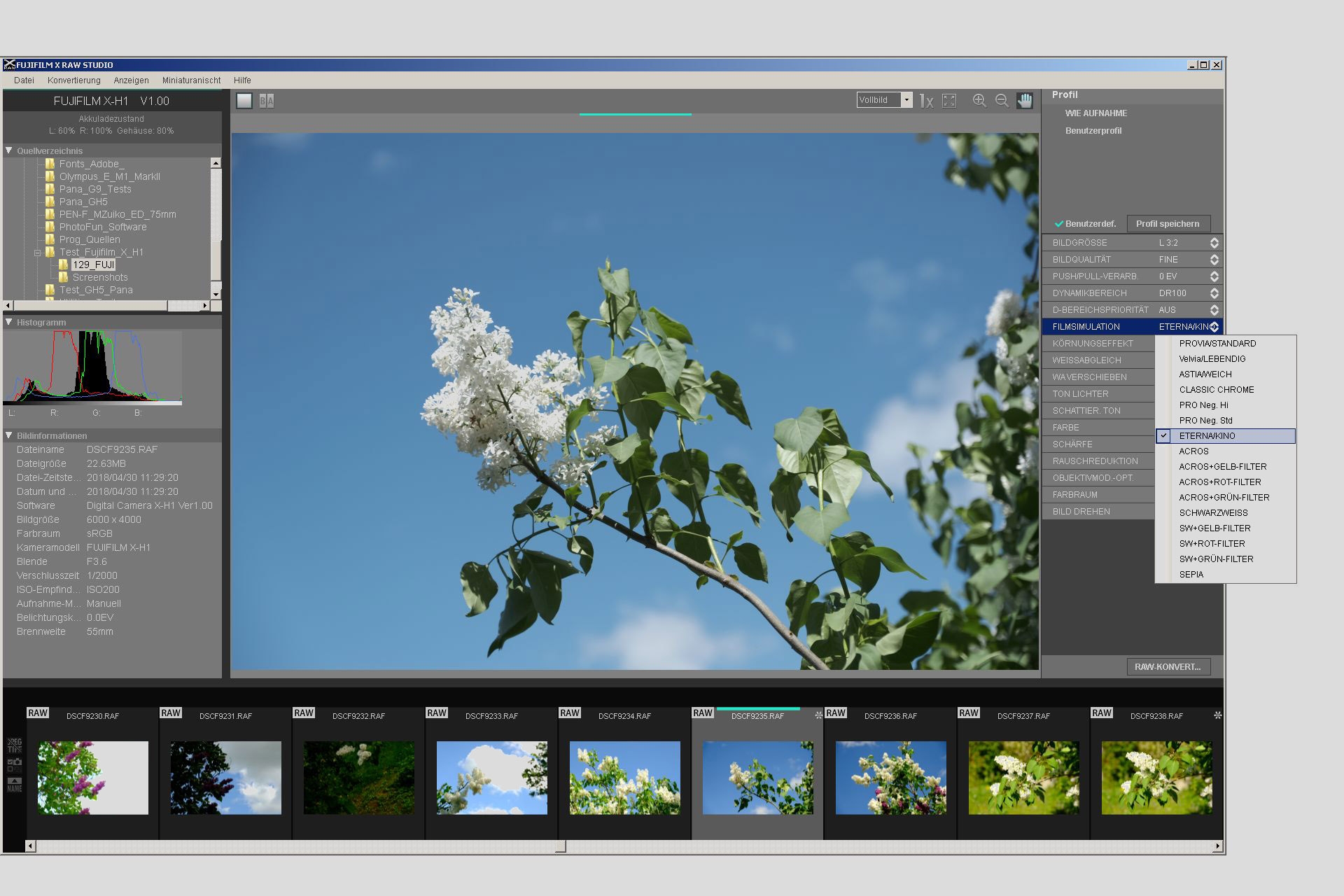Screen dimensions: 1344x896
Task: Click Profil speichern button
Action: point(1168,224)
